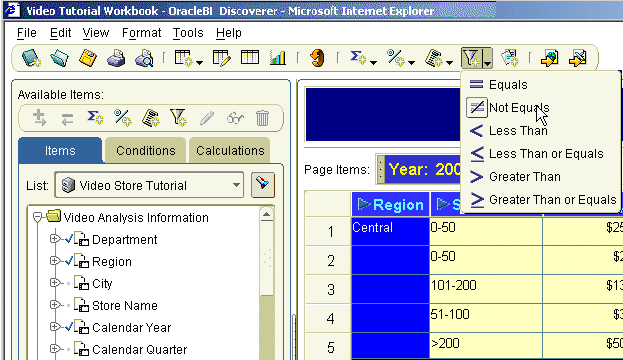The width and height of the screenshot is (623, 360).
Task: Click the New Condition funnel toolbar icon
Action: [472, 58]
